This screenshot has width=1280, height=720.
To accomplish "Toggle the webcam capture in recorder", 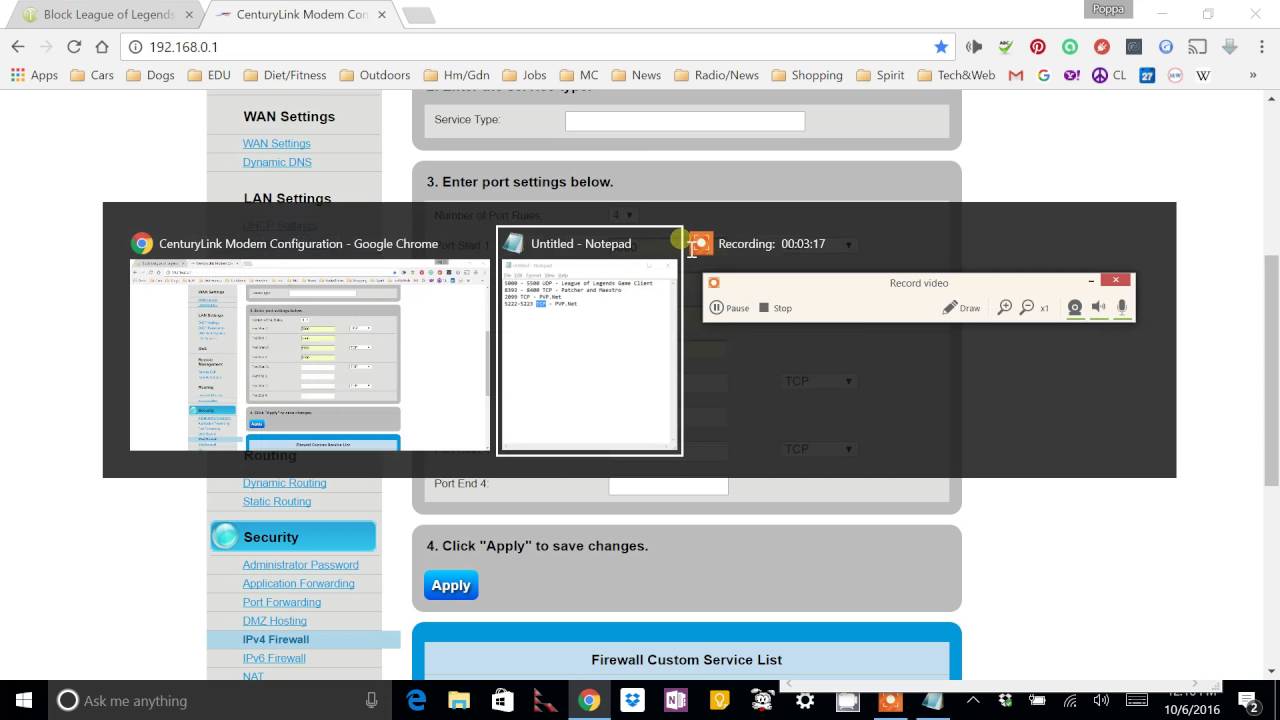I will tap(1075, 308).
